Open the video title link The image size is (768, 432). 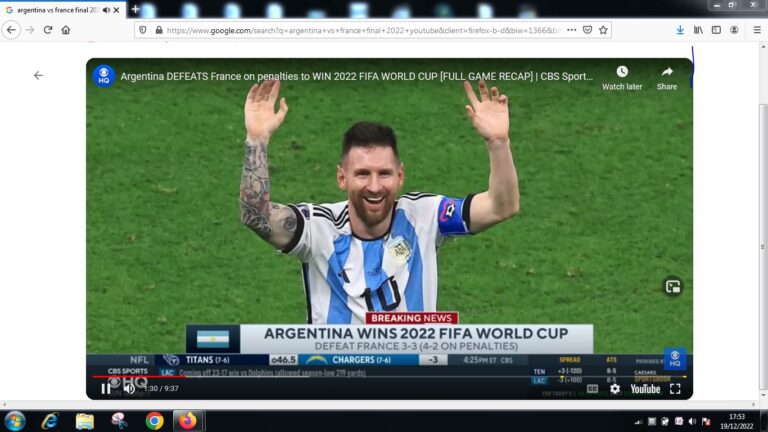pos(356,76)
